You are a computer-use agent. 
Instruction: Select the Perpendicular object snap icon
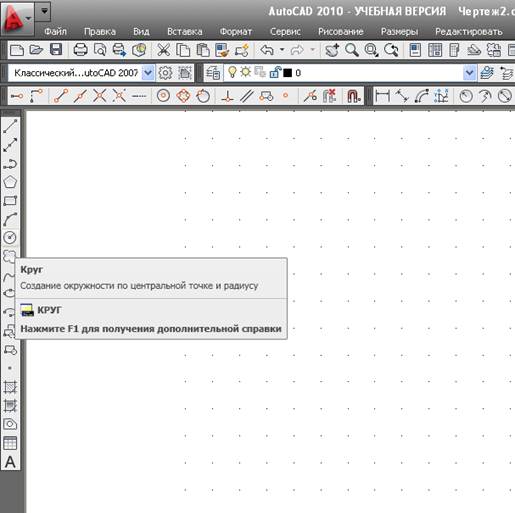tap(227, 96)
